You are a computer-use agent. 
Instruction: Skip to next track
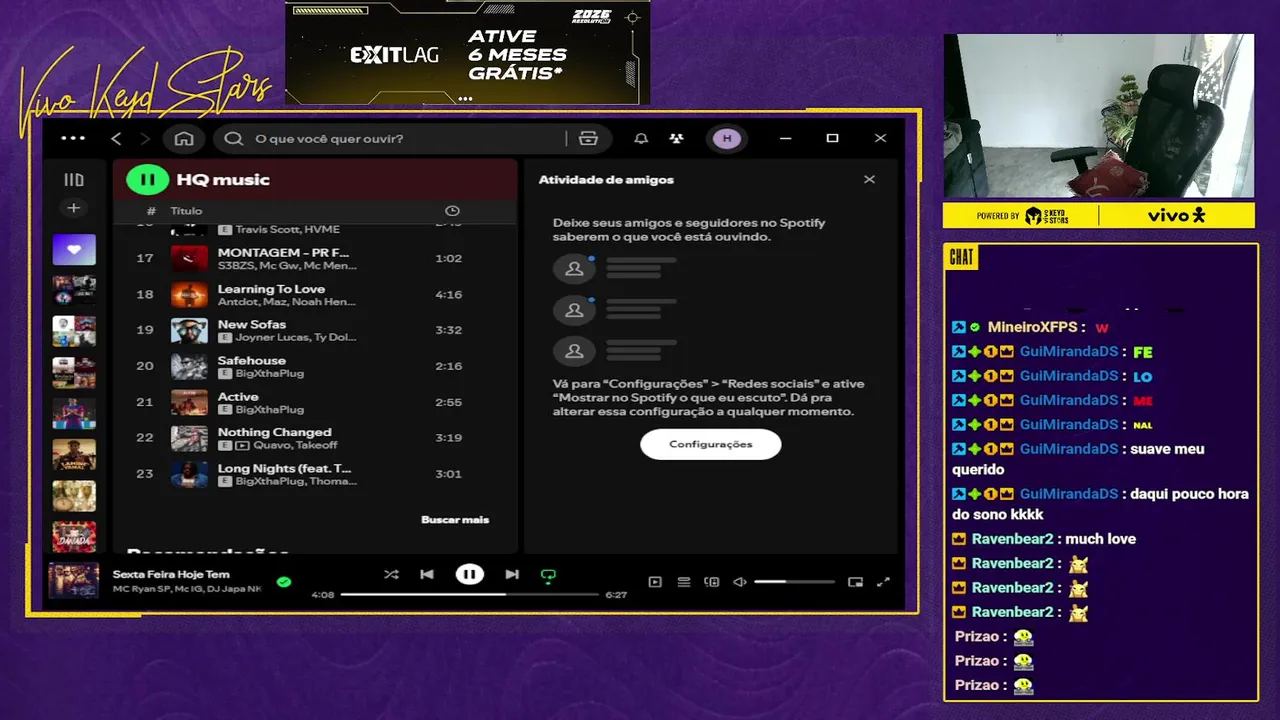pos(512,574)
